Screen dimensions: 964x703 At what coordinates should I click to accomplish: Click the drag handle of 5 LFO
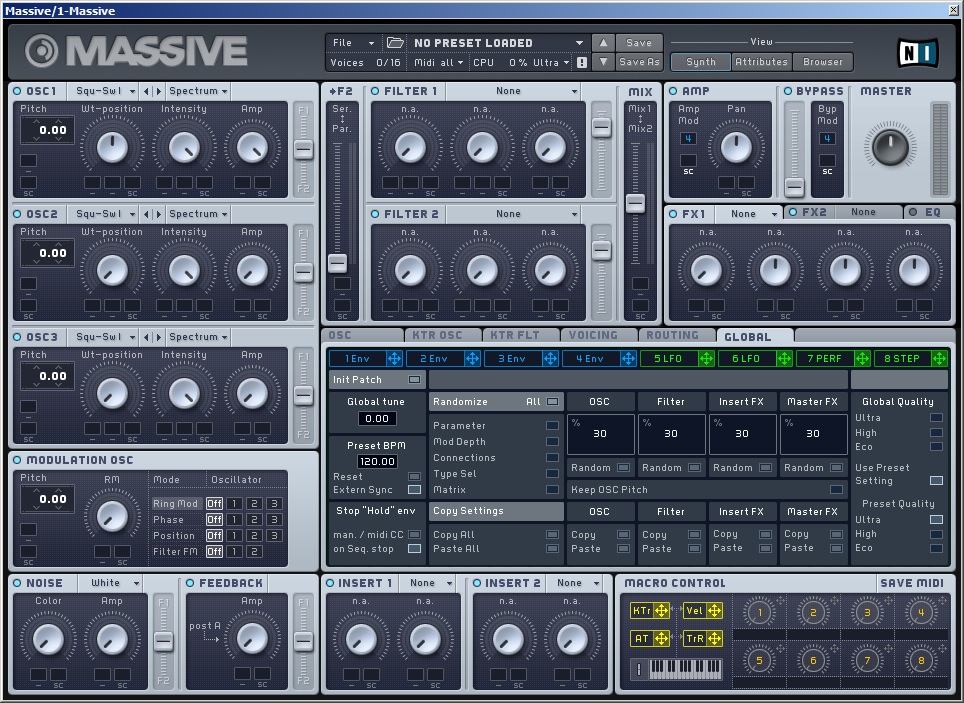706,359
